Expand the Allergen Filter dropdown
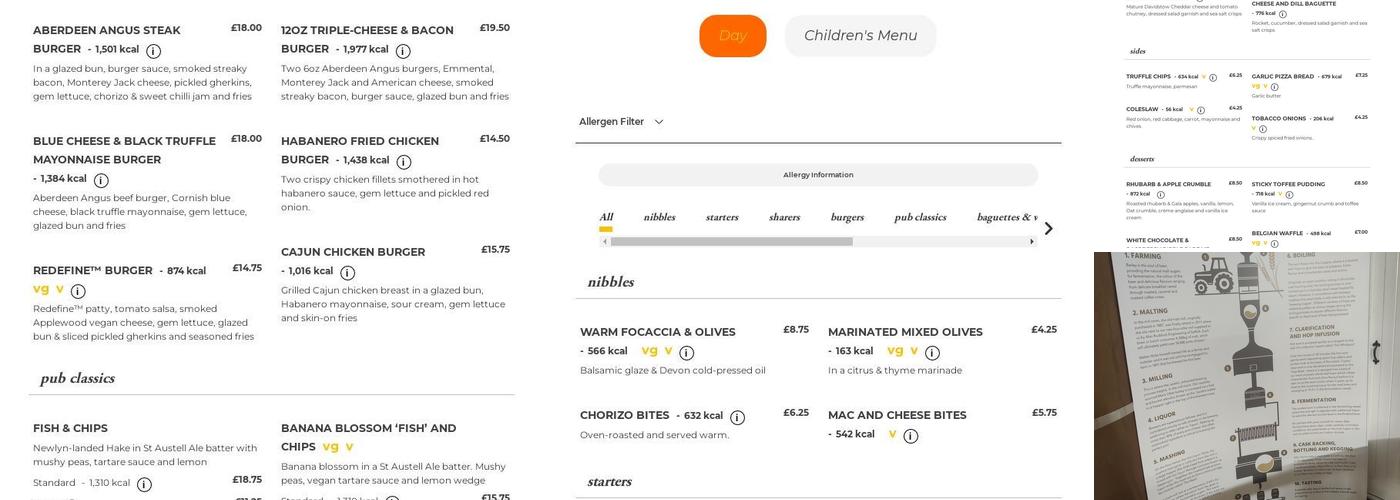The height and width of the screenshot is (500, 1400). (621, 122)
